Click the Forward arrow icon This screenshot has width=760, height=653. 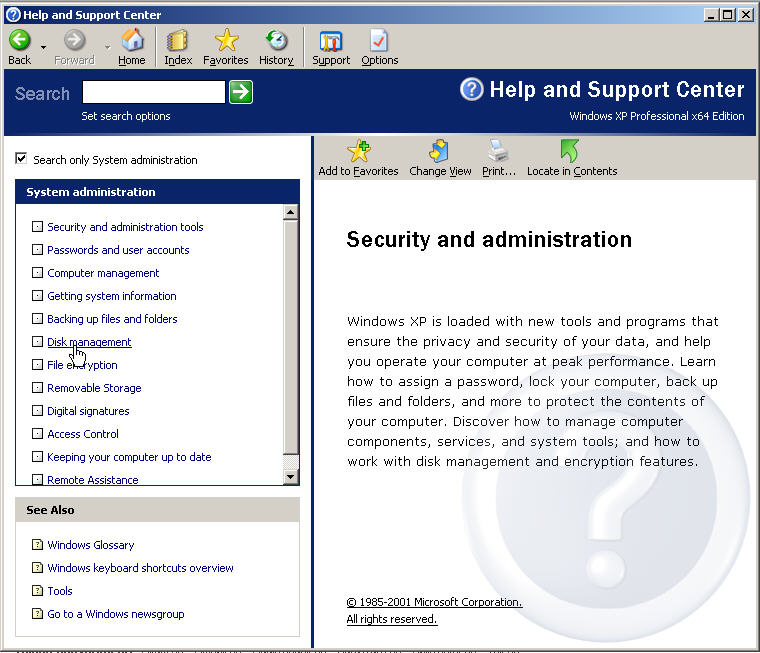tap(74, 40)
